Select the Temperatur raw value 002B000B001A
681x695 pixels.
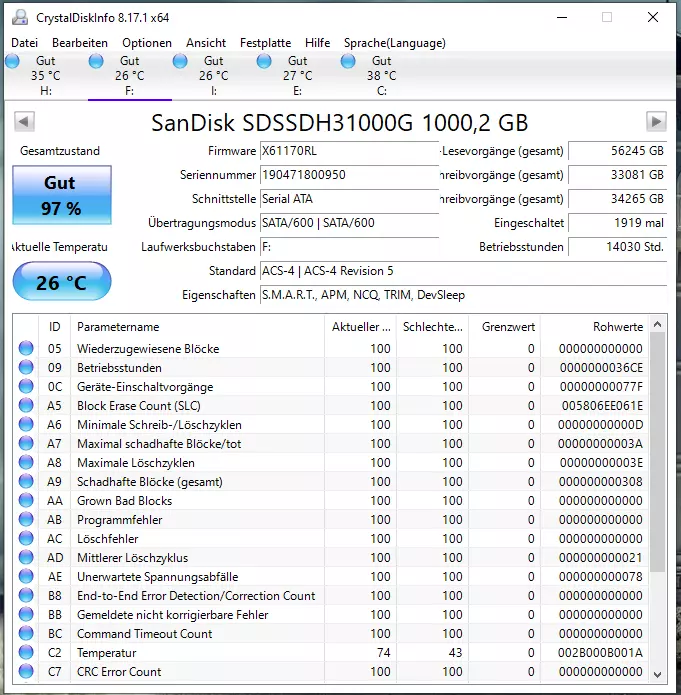pos(600,652)
